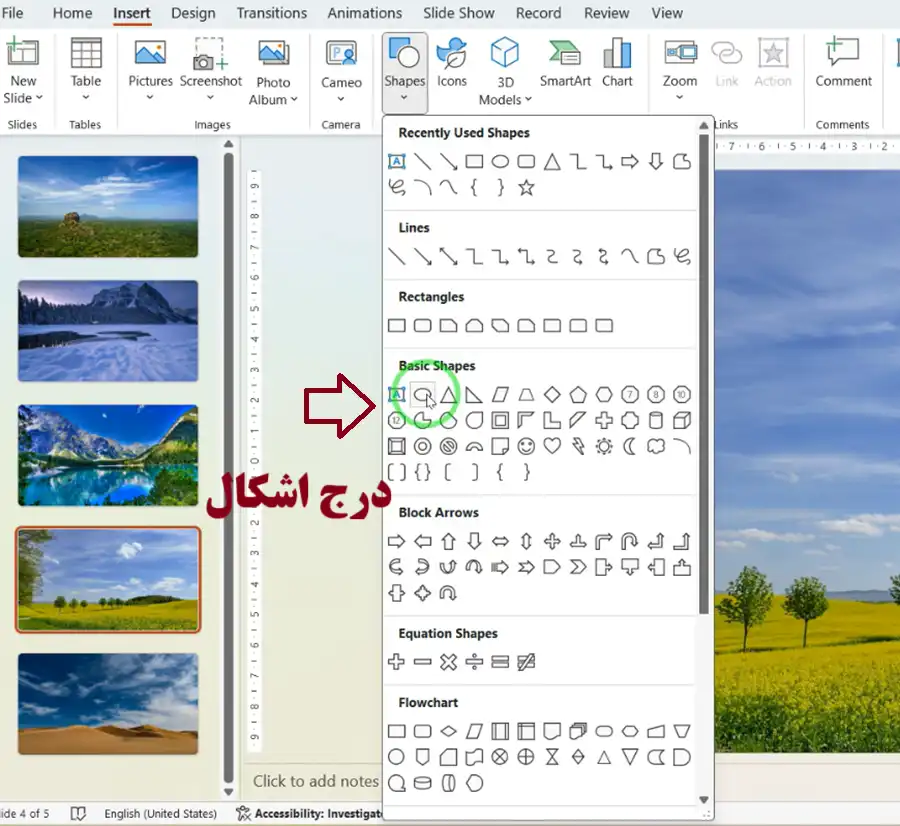Viewport: 900px width, 826px height.
Task: Pick the Cube shape in Basic Shapes
Action: [x=682, y=420]
